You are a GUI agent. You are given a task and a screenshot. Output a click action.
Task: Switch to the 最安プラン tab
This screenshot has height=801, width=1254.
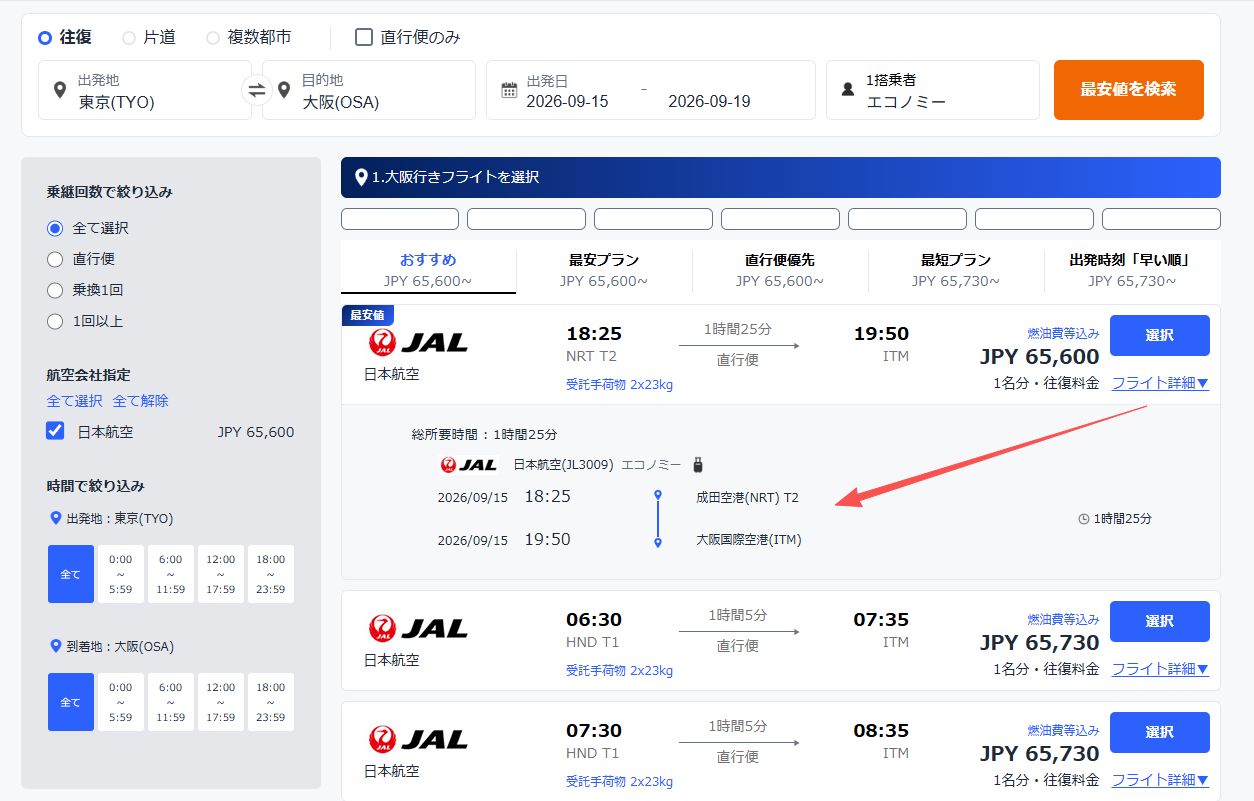[604, 270]
